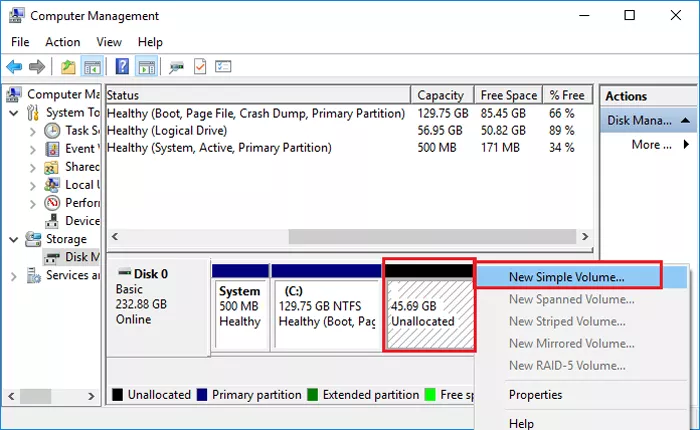Select the 45.69 GB Unallocated partition

pyautogui.click(x=429, y=313)
